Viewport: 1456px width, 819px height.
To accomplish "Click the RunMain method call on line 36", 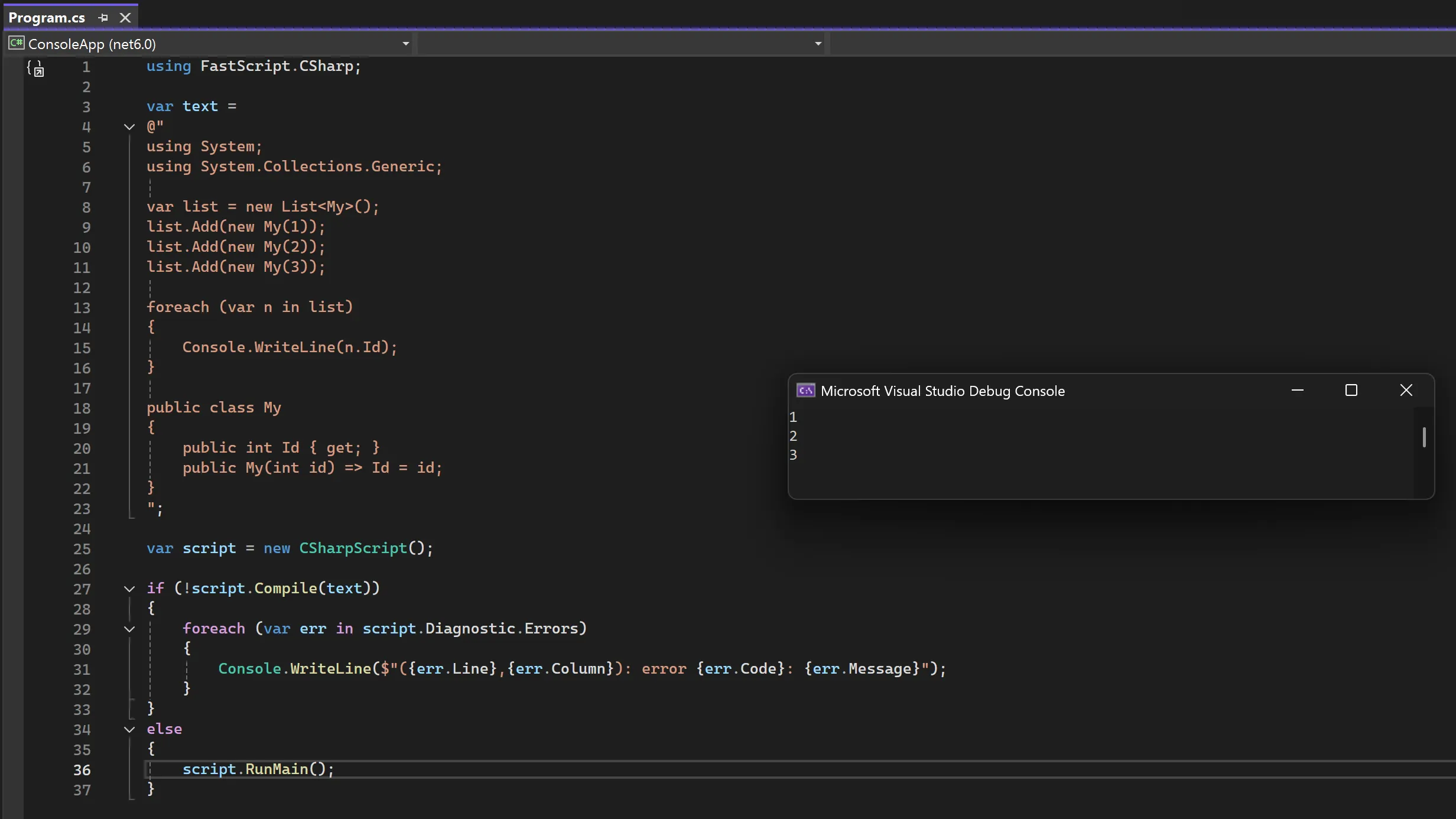I will pyautogui.click(x=277, y=769).
